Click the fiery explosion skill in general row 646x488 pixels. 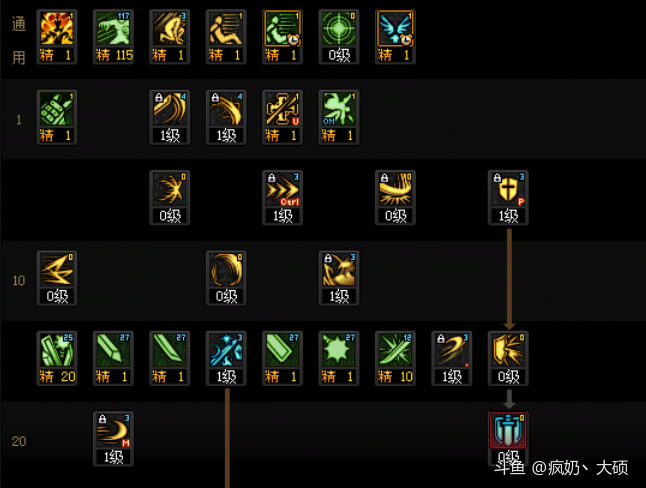click(x=57, y=28)
